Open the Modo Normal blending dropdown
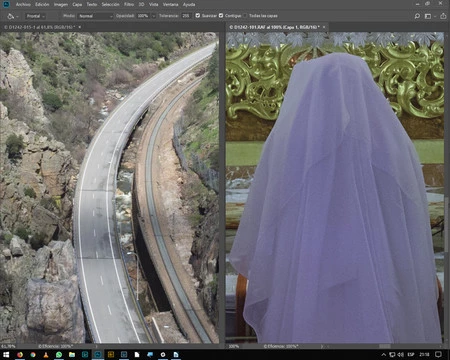This screenshot has width=450, height=360. point(96,16)
